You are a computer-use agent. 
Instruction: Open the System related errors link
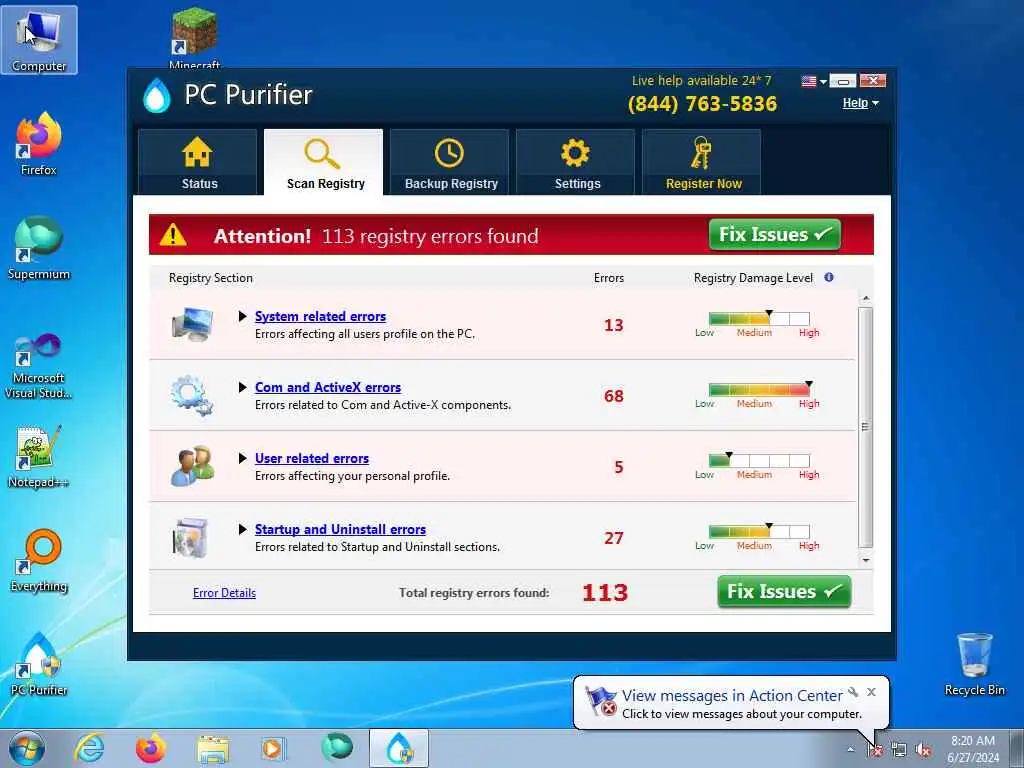(x=320, y=316)
